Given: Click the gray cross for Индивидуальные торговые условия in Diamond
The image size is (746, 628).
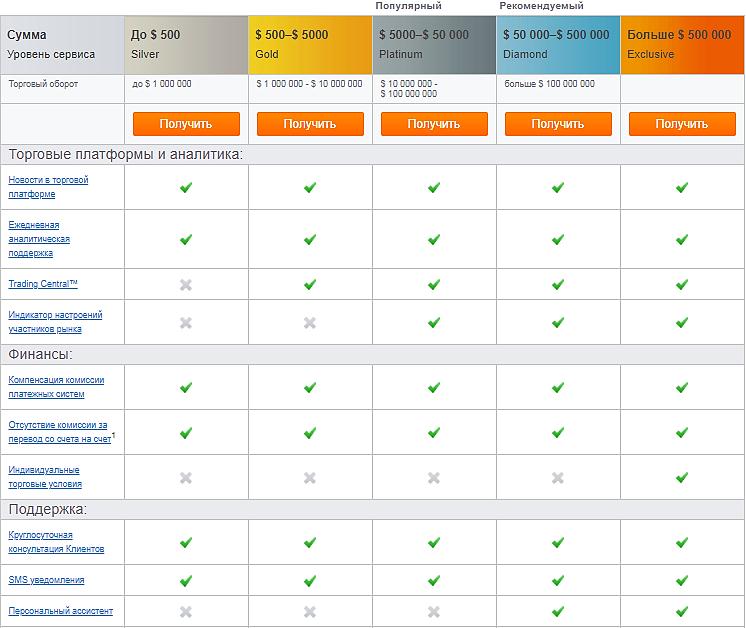Looking at the screenshot, I should coord(558,478).
